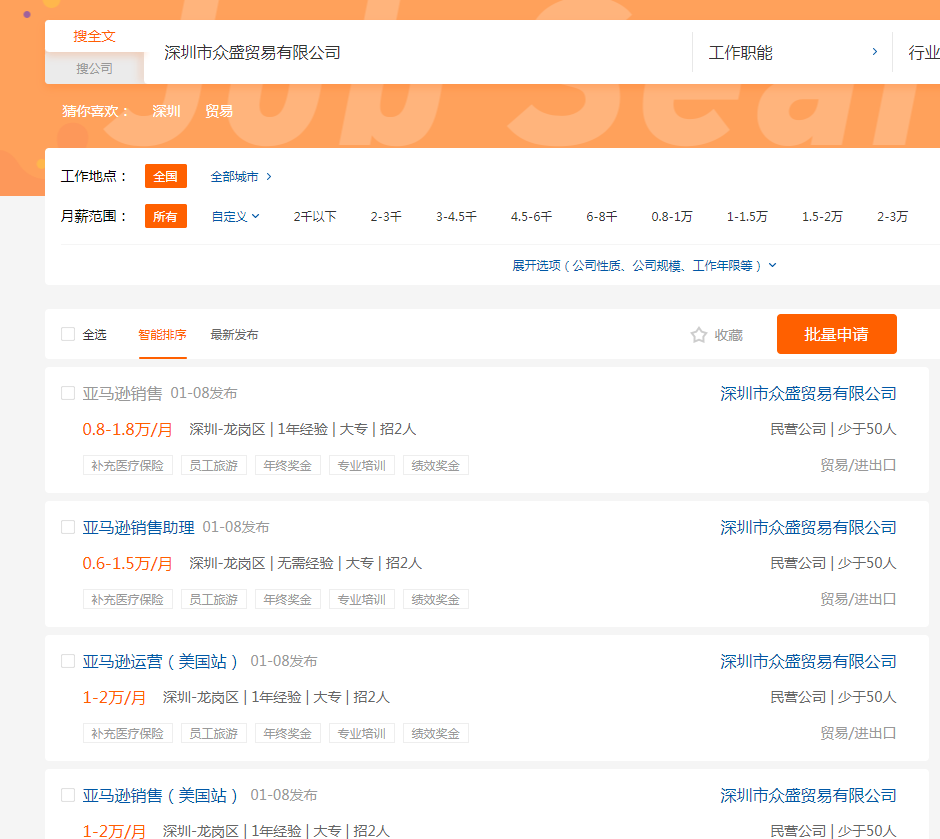Check the box beside 亚马逊销售助理
The height and width of the screenshot is (839, 940).
coord(68,527)
